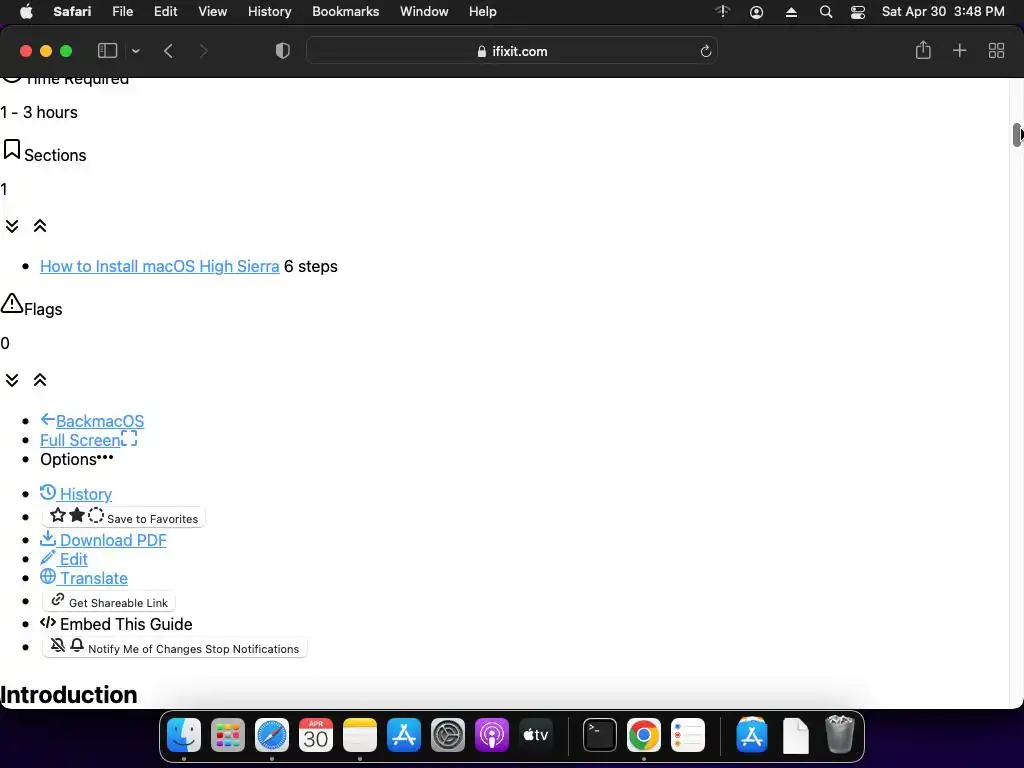Open Calendar from the Dock
This screenshot has height=768, width=1024.
pos(316,735)
